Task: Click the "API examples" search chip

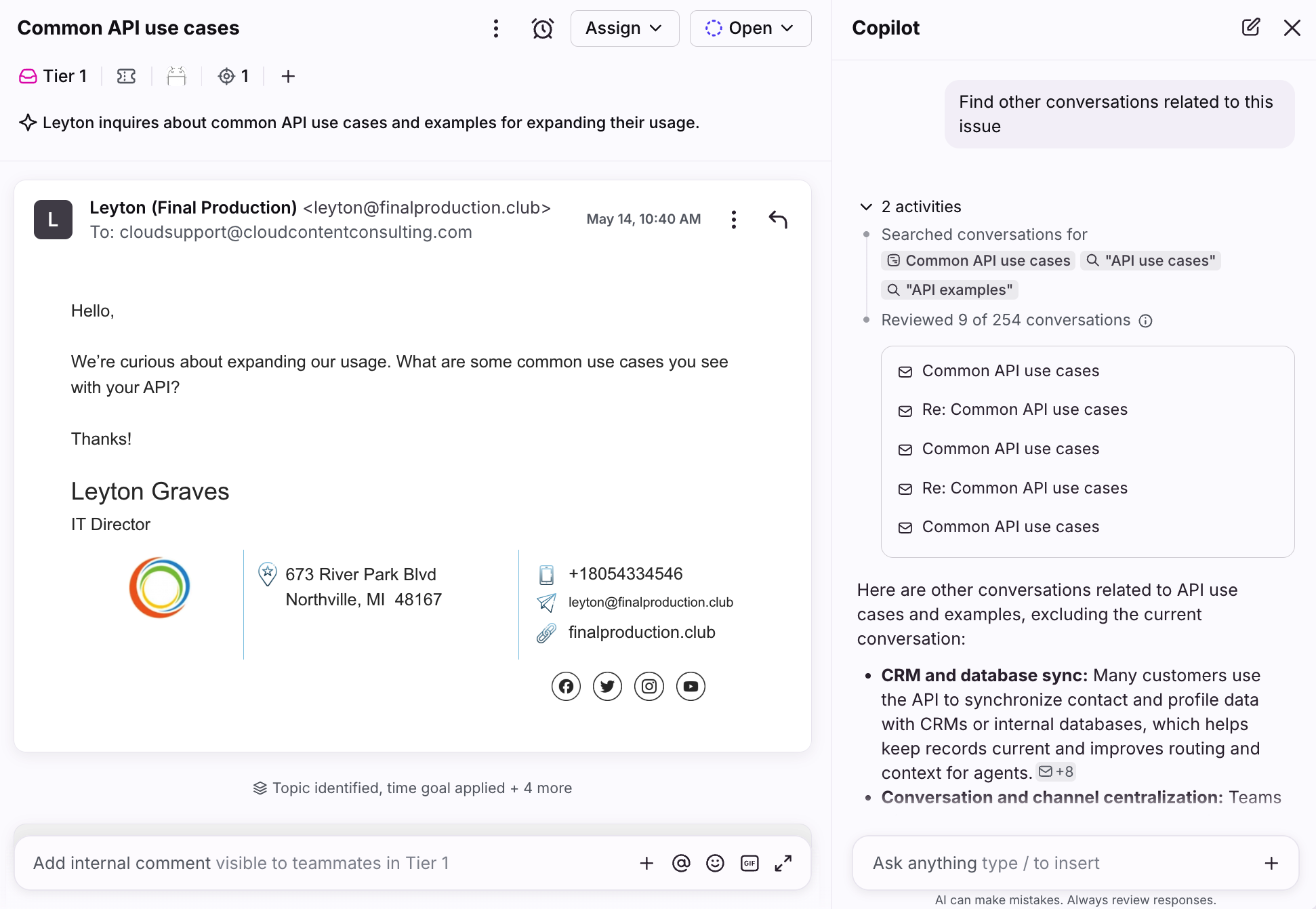Action: 949,290
